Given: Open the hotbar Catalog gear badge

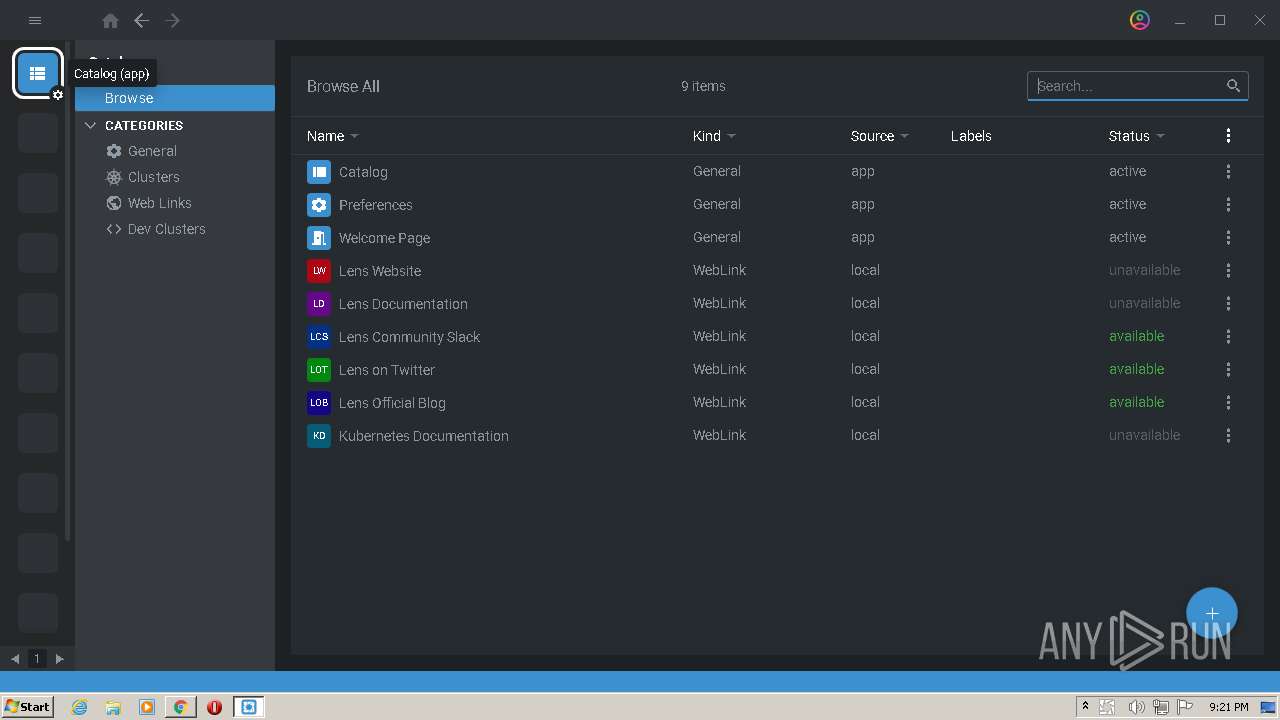Looking at the screenshot, I should click(58, 95).
